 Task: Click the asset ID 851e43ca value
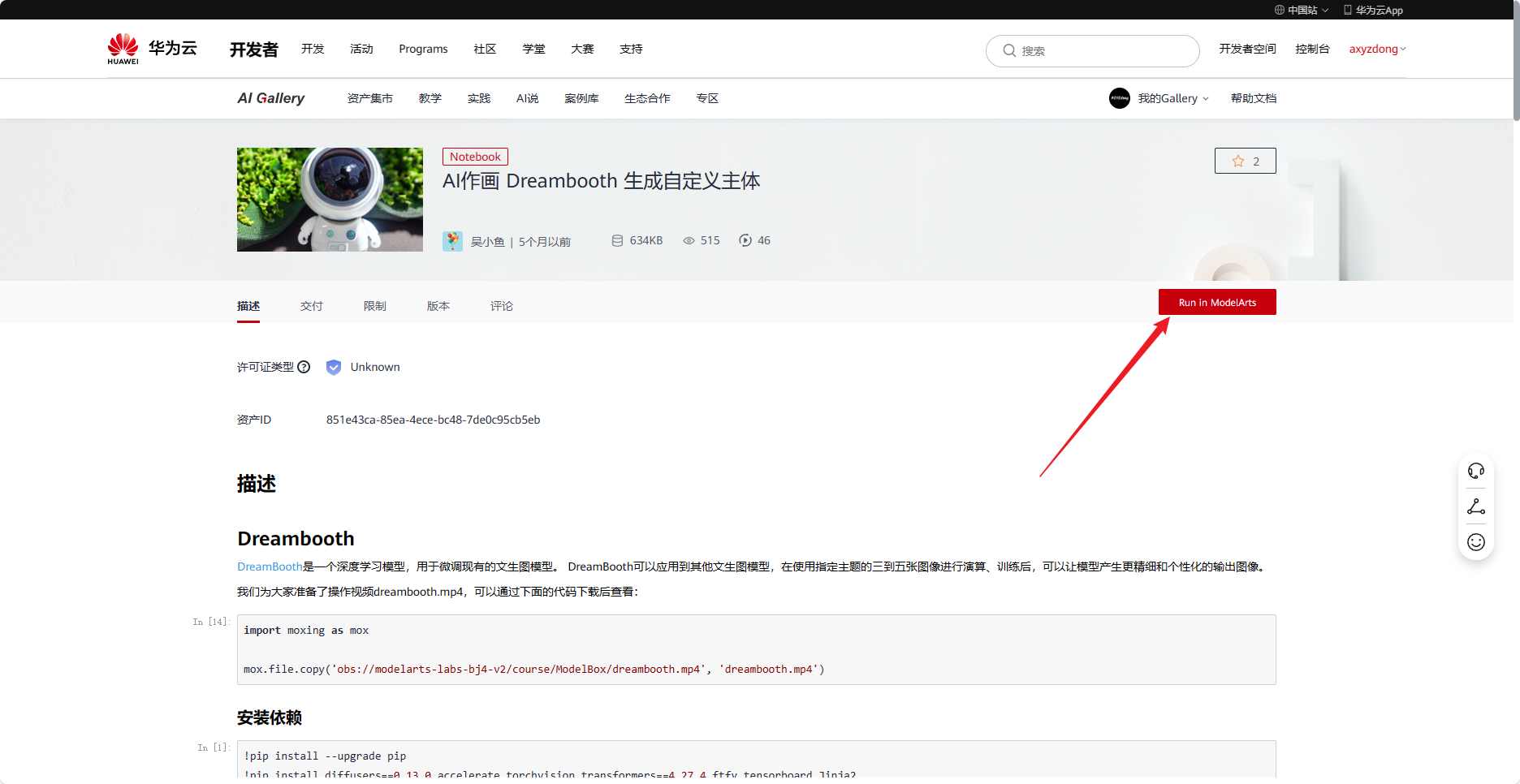[x=434, y=420]
